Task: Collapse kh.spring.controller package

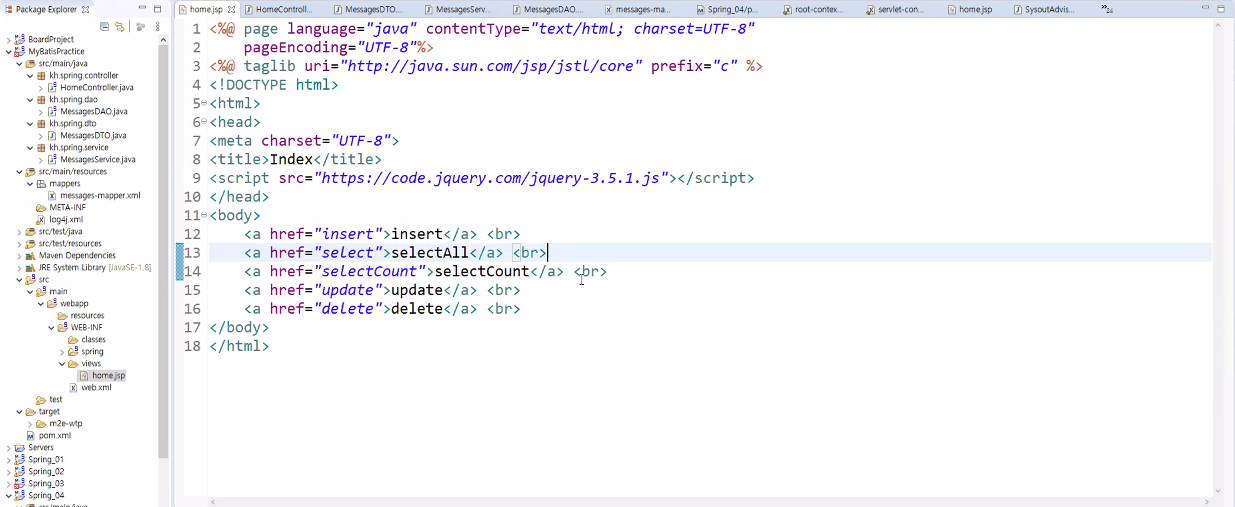Action: click(30, 75)
